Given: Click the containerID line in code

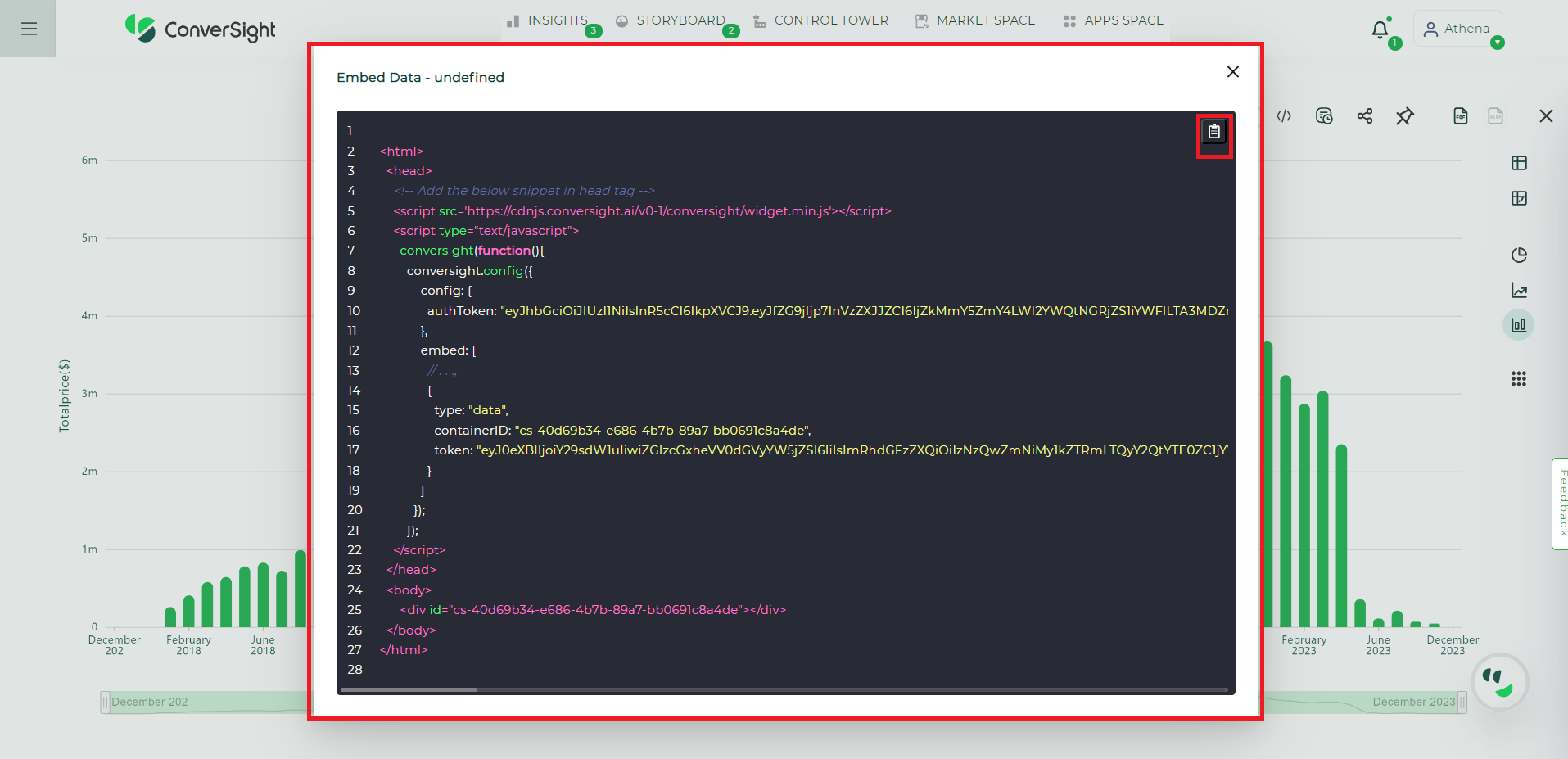Looking at the screenshot, I should (x=622, y=431).
